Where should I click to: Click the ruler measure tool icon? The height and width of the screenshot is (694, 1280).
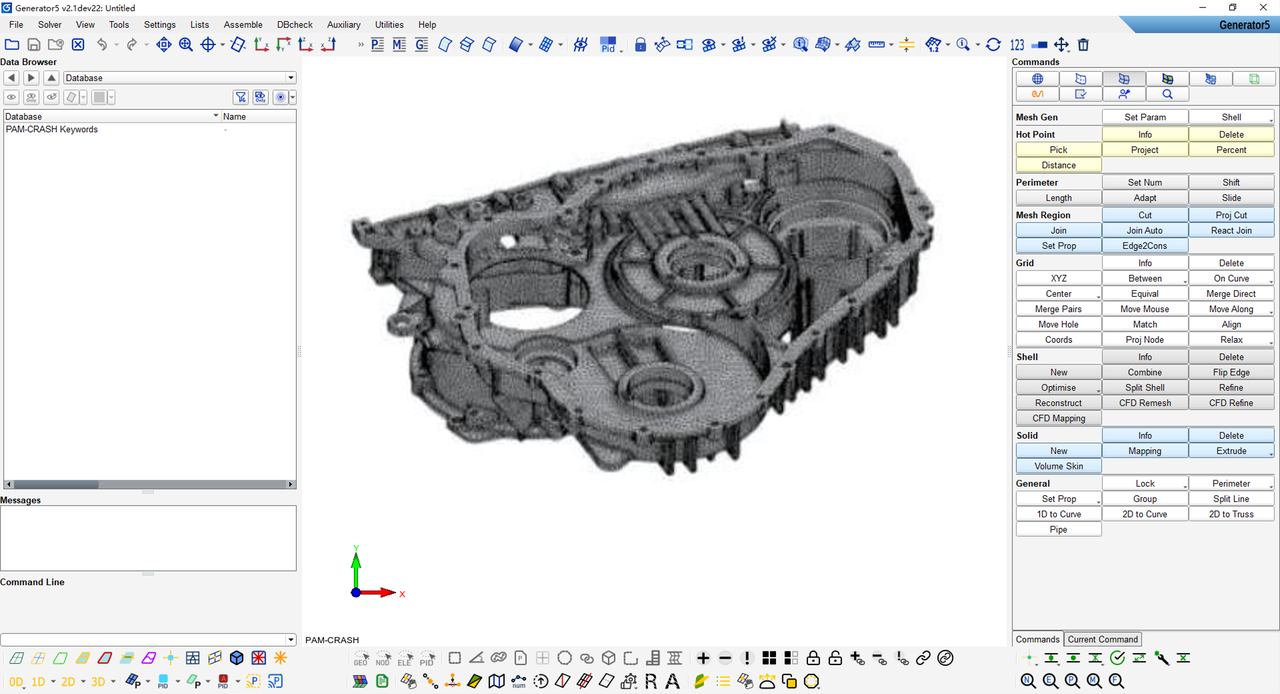(879, 44)
